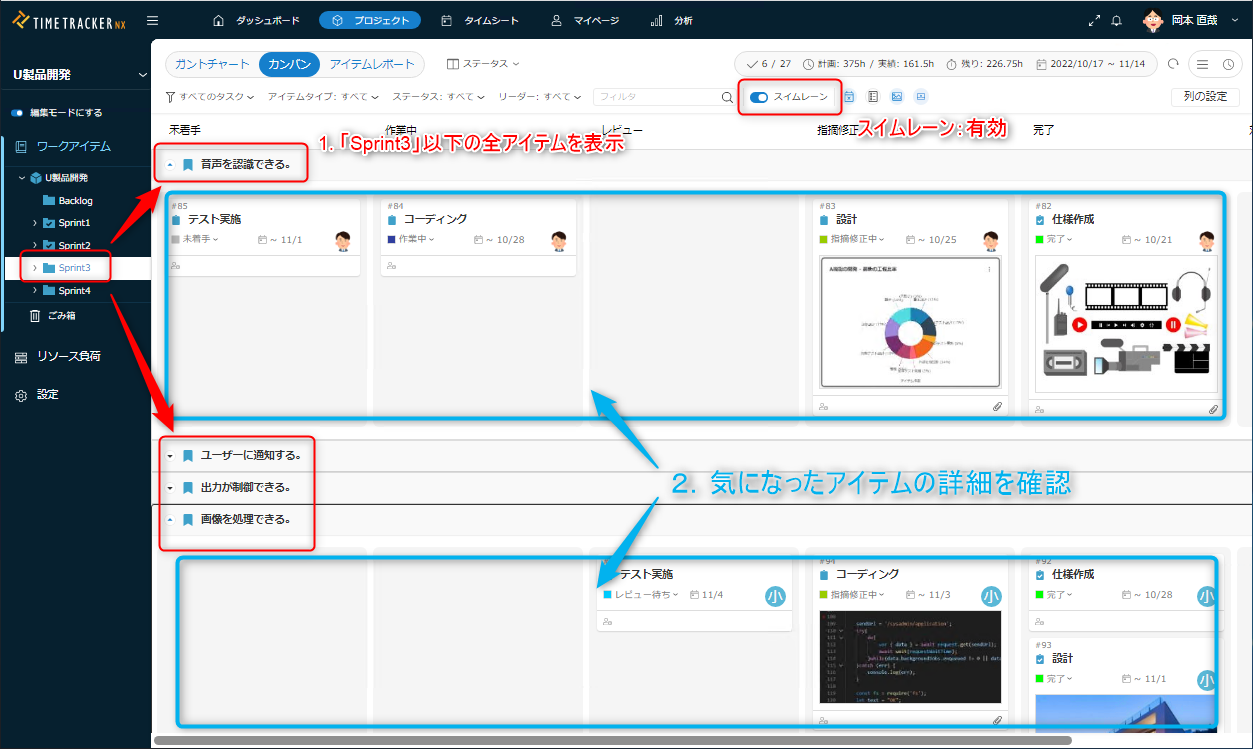1253x749 pixels.
Task: Click the clock history icon at top right
Action: click(x=1228, y=64)
